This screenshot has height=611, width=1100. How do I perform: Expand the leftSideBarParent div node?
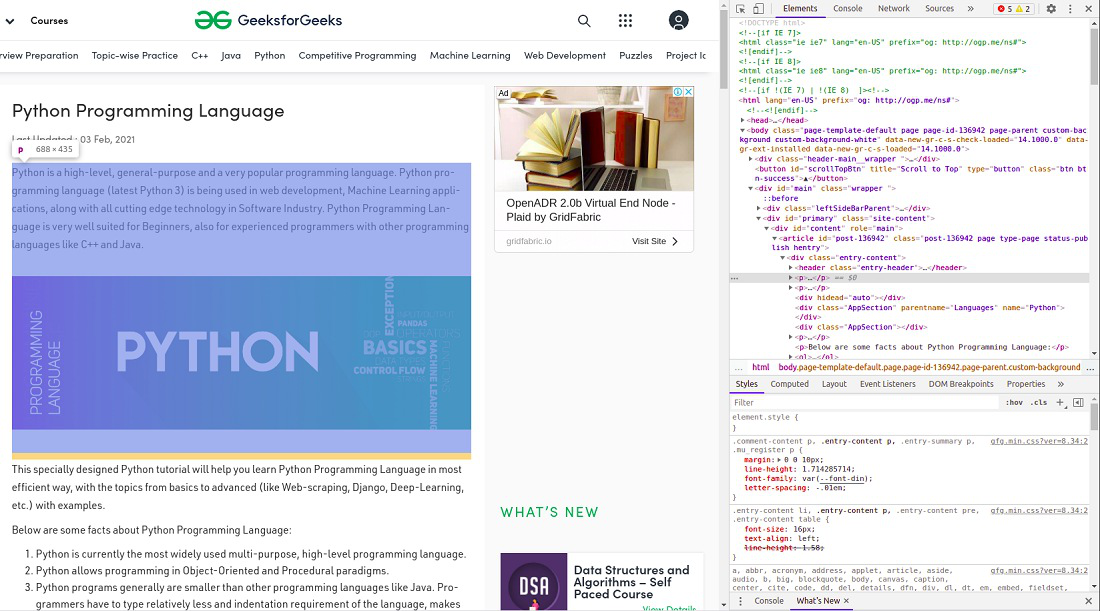[x=759, y=208]
